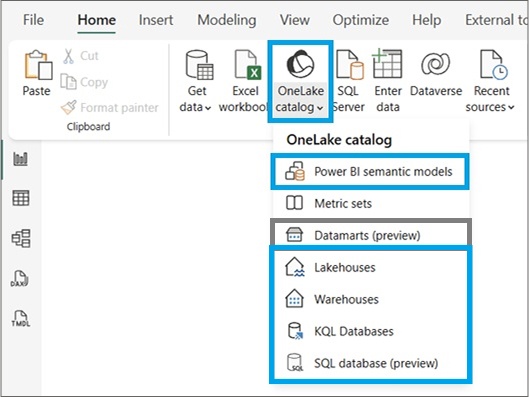
Task: Activate the Format painter brush
Action: pos(109,108)
